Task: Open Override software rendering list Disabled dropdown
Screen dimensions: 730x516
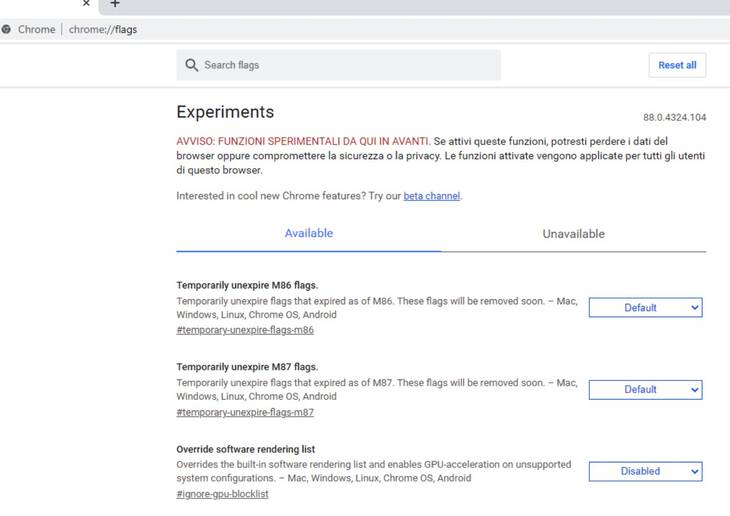Action: [x=645, y=471]
